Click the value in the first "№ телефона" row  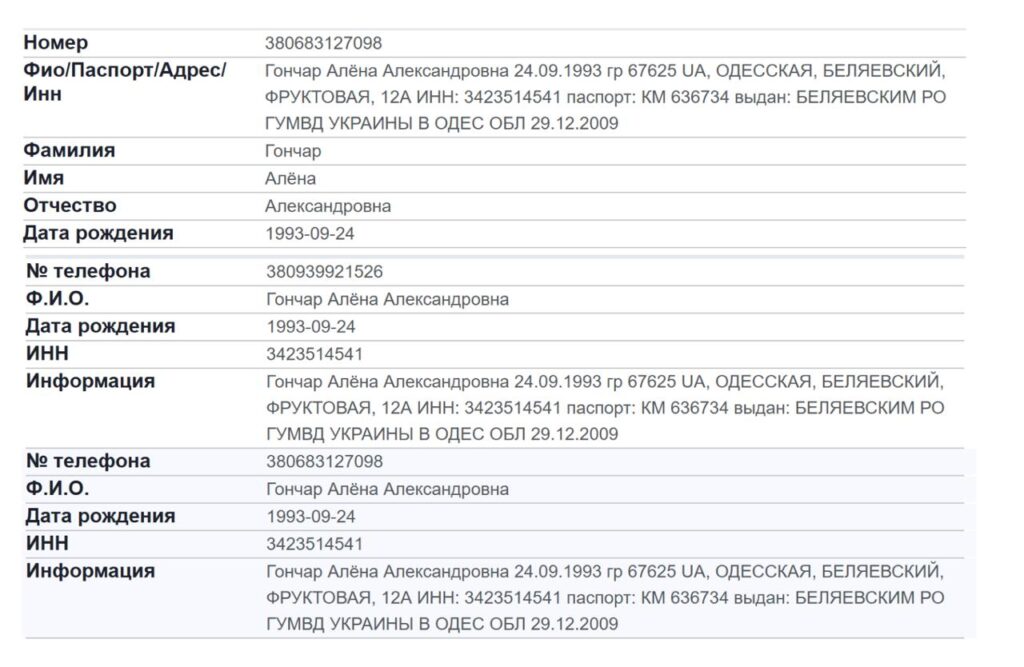coord(325,272)
